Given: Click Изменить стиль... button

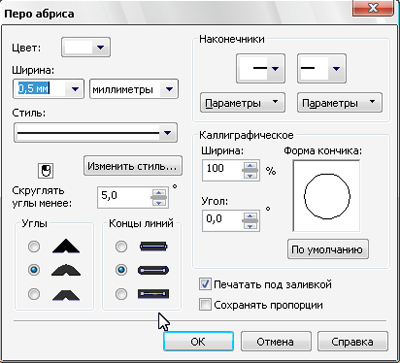Looking at the screenshot, I should click(x=133, y=165).
